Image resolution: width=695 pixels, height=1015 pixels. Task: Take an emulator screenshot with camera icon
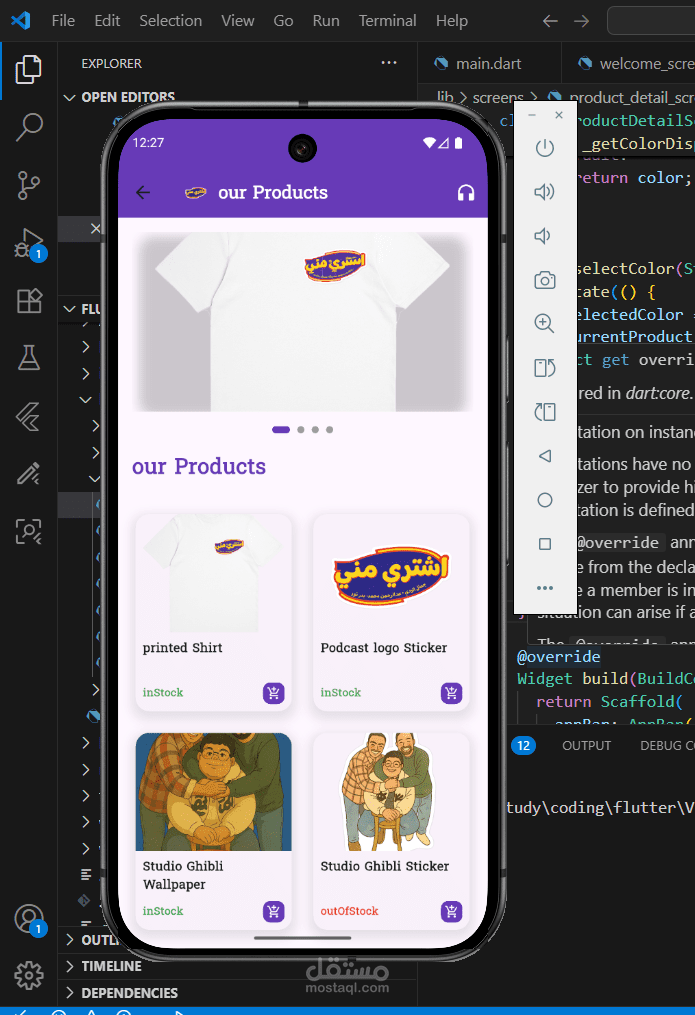tap(544, 280)
